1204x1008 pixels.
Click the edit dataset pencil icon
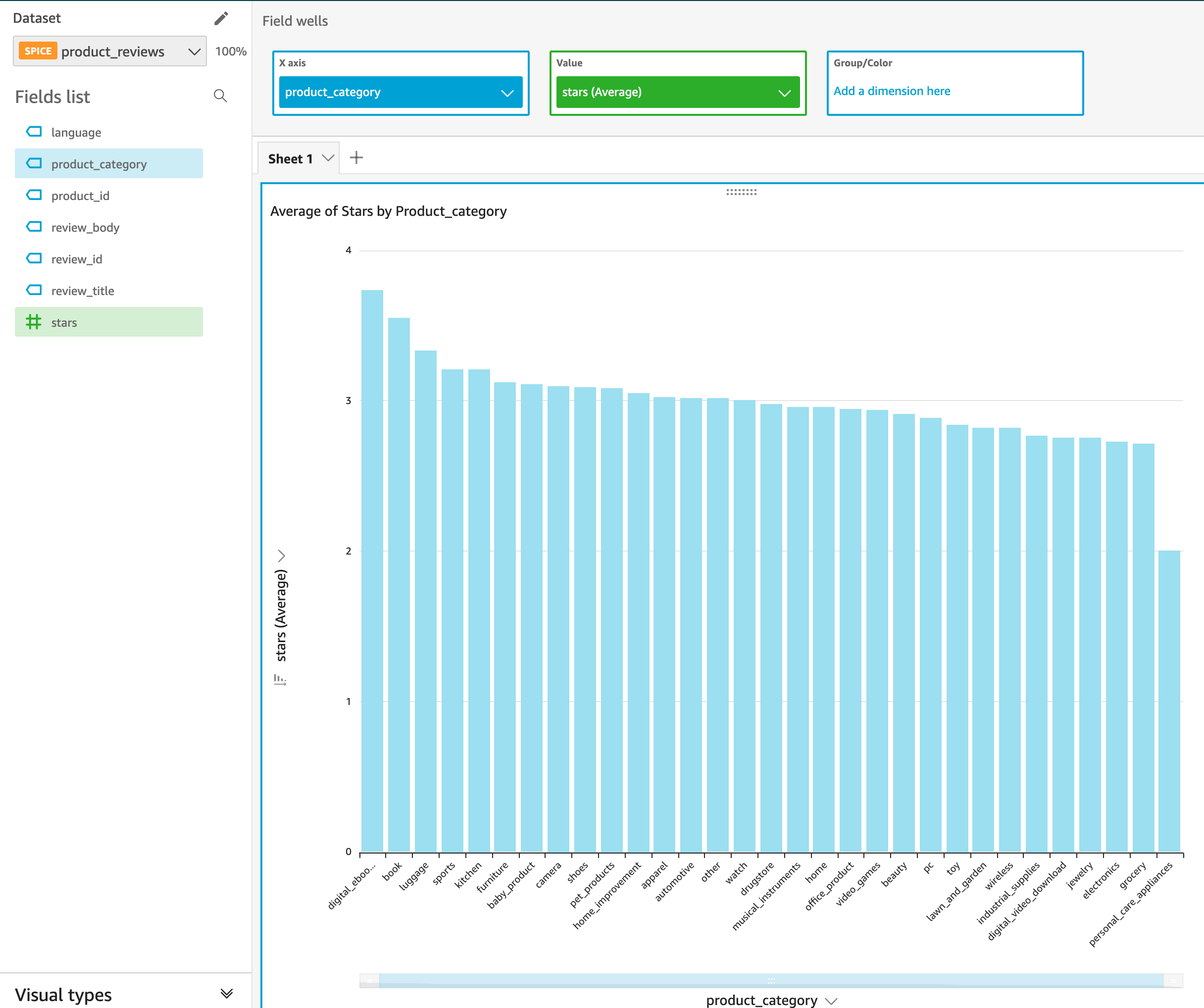coord(221,18)
